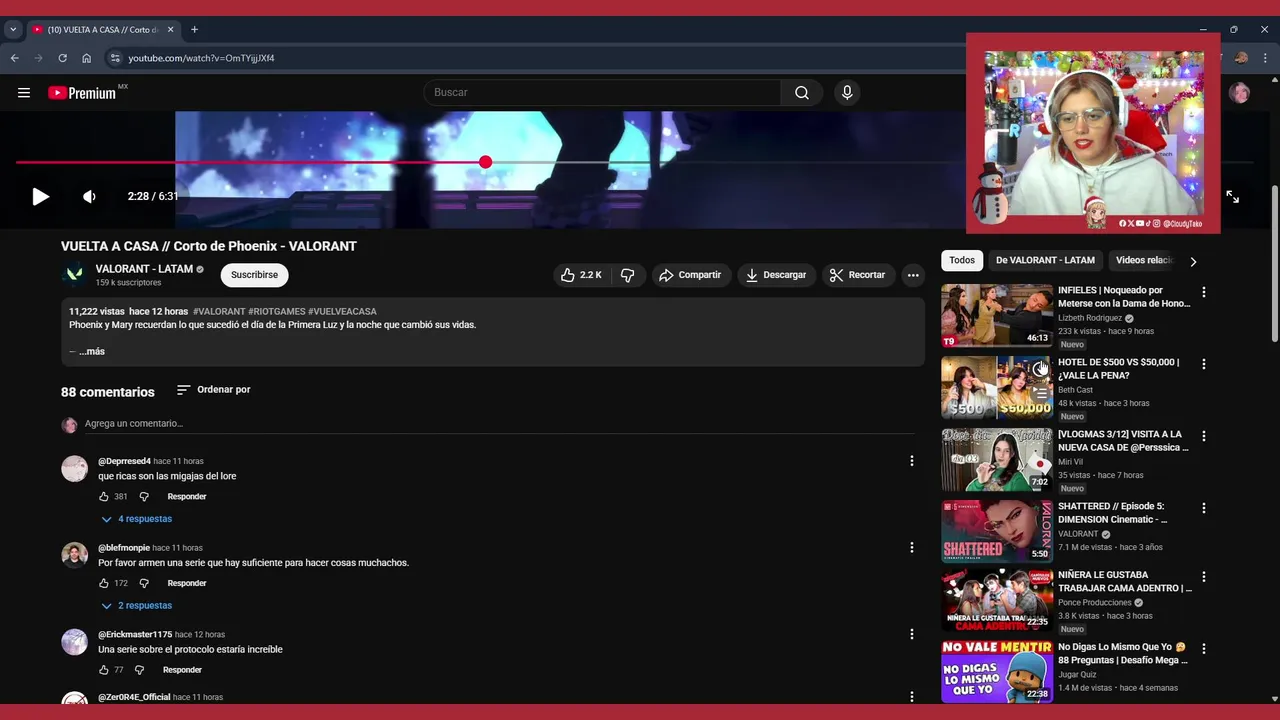Click the browser address bar URL
Screen dimensions: 1280x720
[201, 58]
